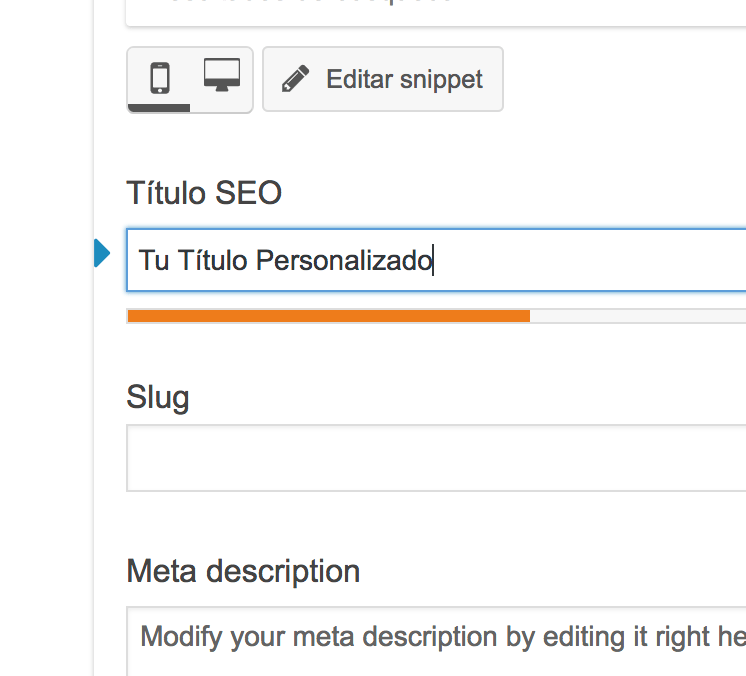Click the active indicator under mobile icon
This screenshot has height=676, width=746.
click(x=159, y=108)
